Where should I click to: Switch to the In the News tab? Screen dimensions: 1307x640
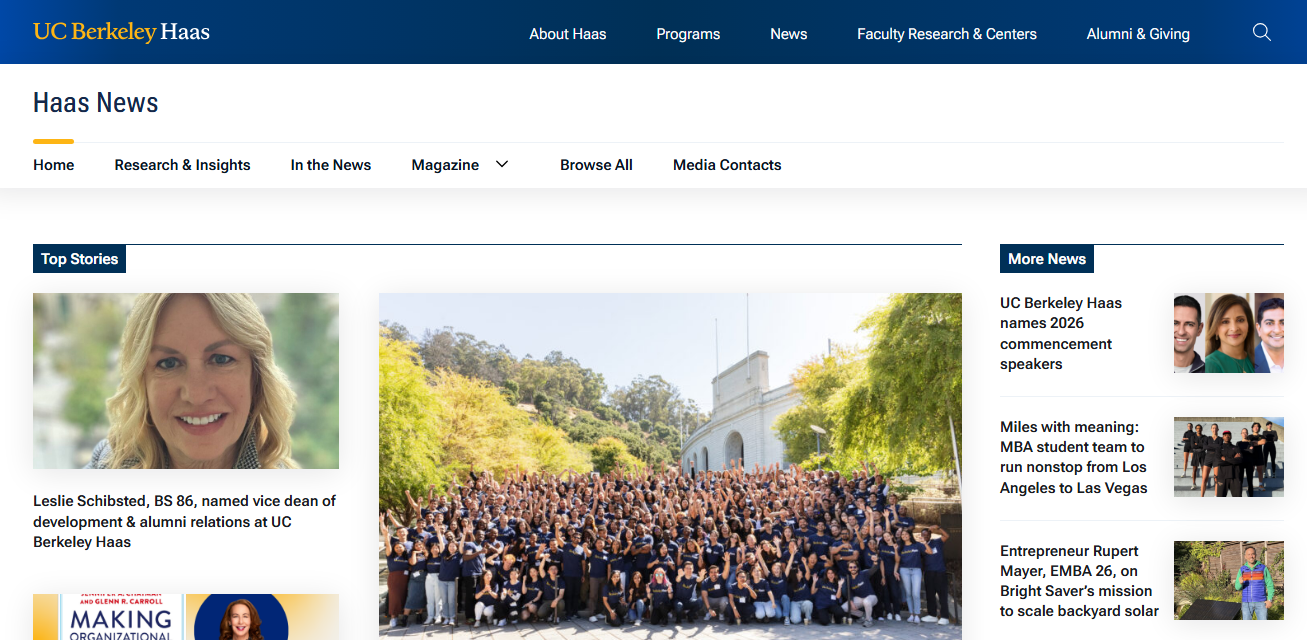[330, 164]
